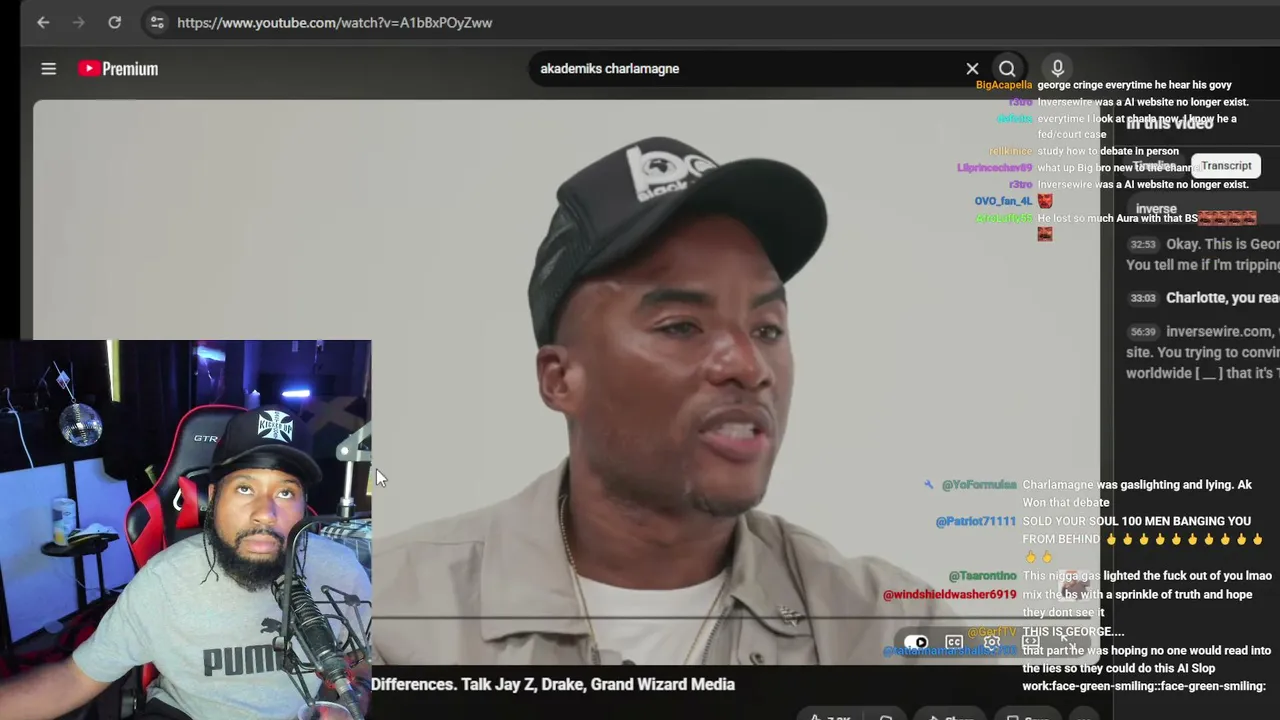Jump to the 33:03 transcript timestamp
The height and width of the screenshot is (720, 1280).
[1143, 298]
